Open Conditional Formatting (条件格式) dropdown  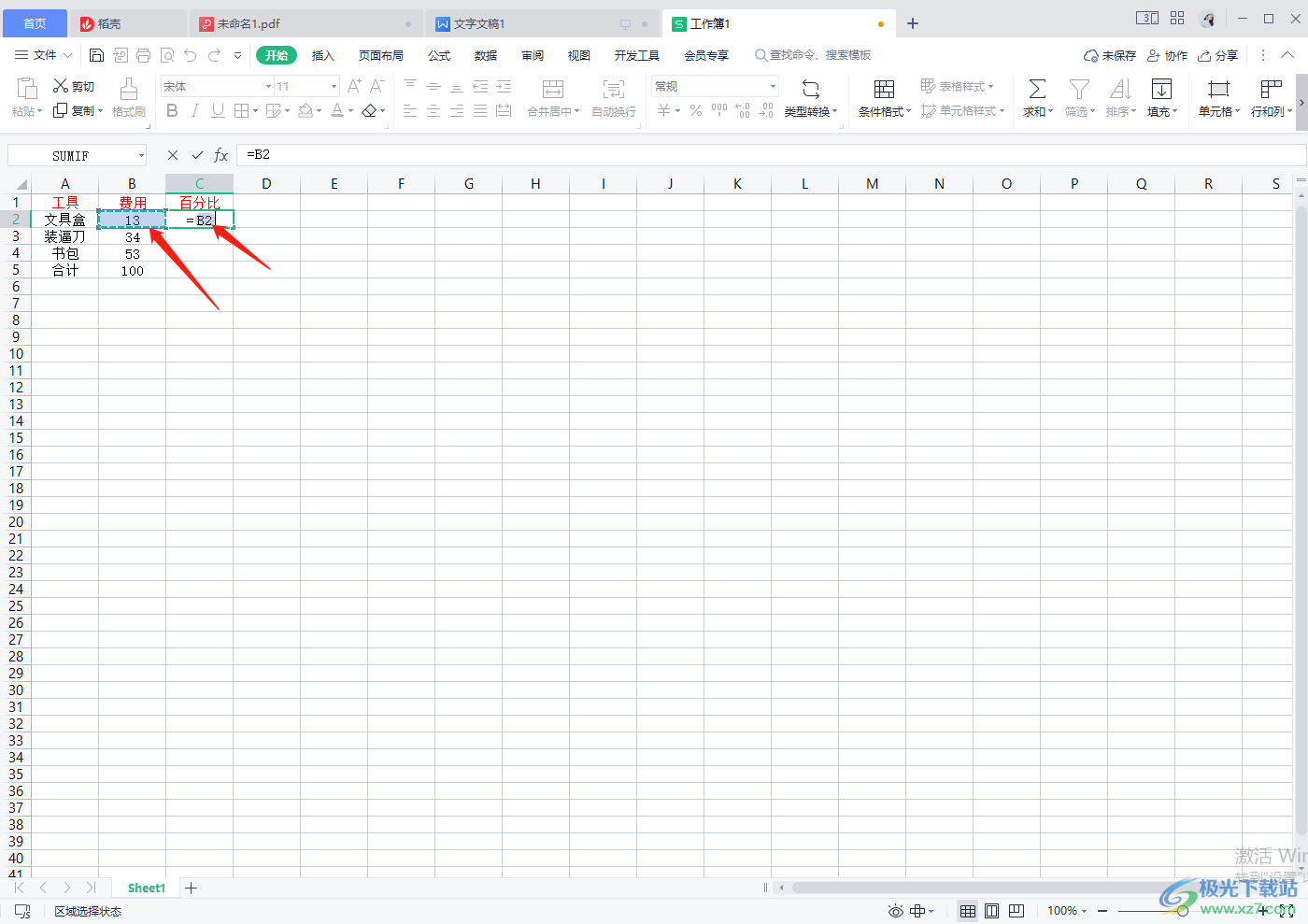click(884, 112)
